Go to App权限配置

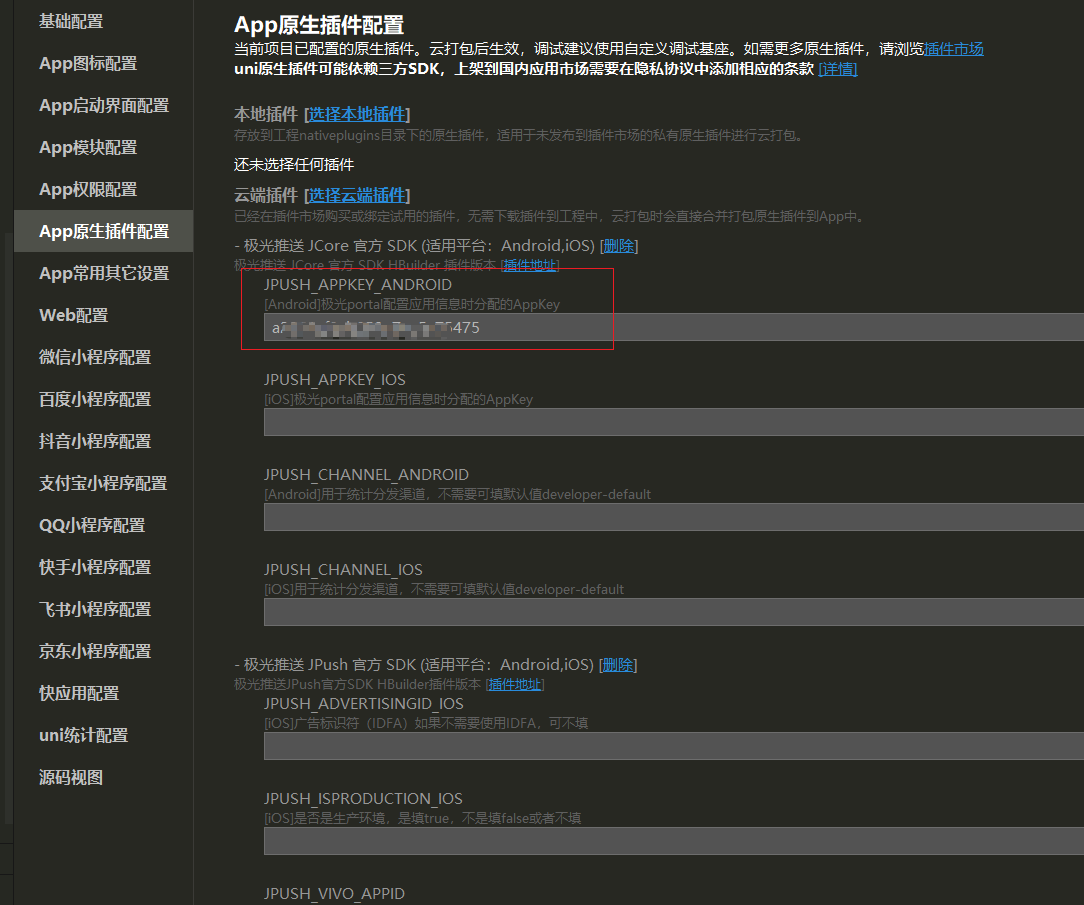[88, 189]
